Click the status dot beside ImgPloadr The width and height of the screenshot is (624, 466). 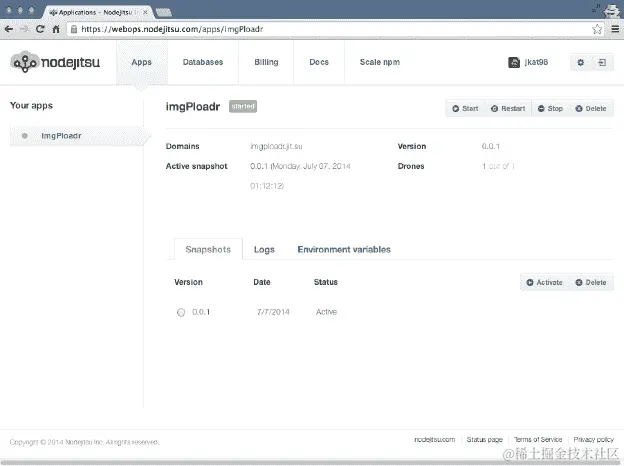tap(25, 136)
